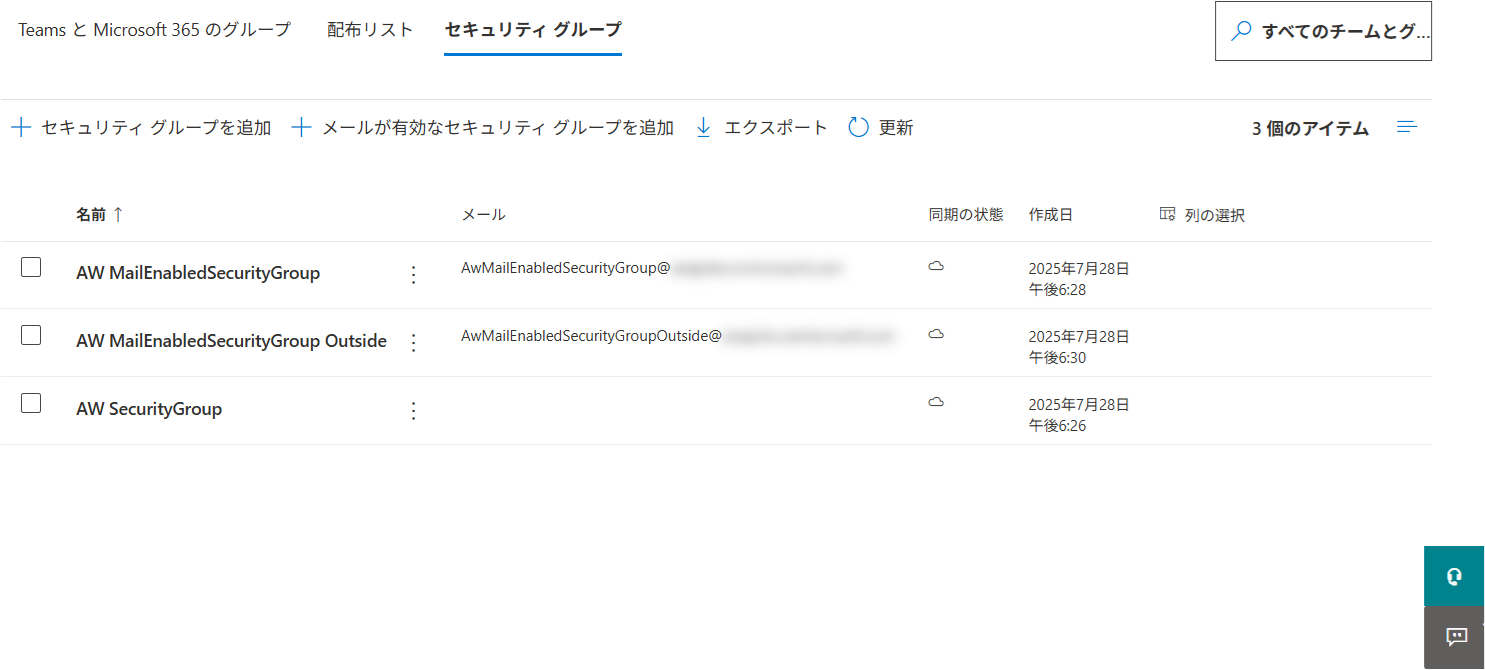Click cloud sync icon in AW SecurityGroup row

coord(936,402)
